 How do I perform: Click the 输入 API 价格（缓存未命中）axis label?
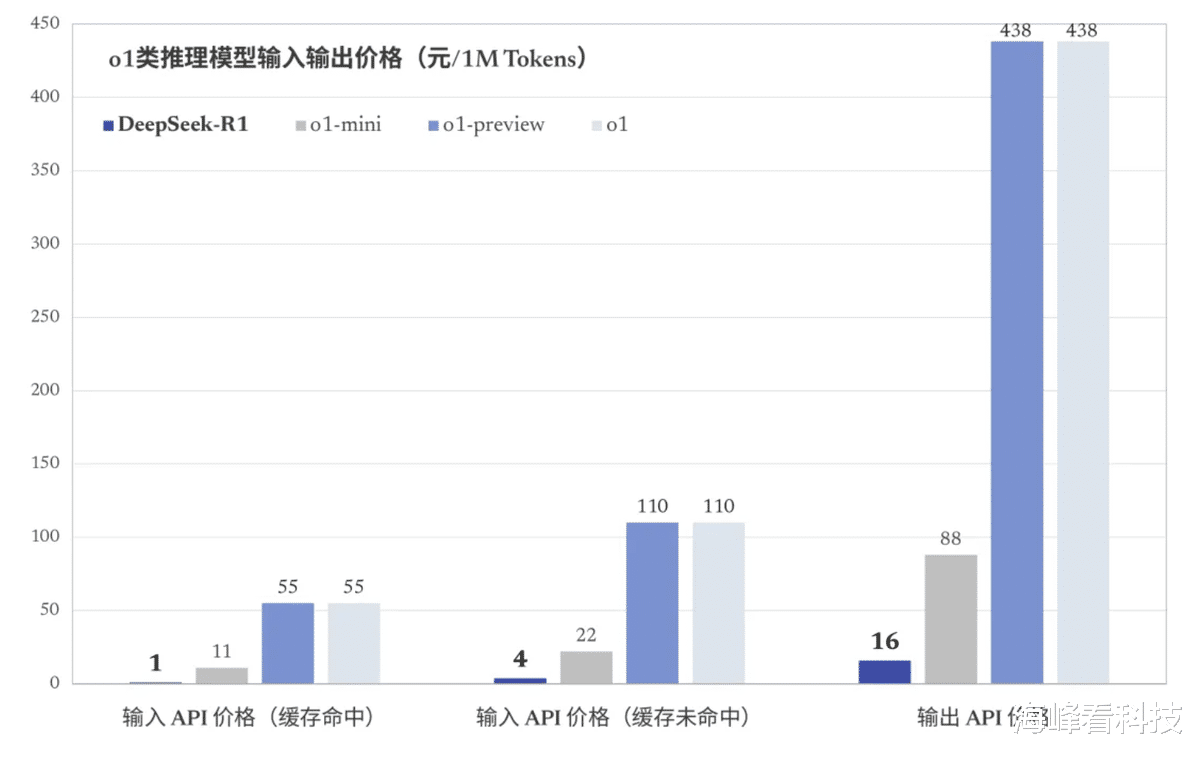pyautogui.click(x=612, y=717)
